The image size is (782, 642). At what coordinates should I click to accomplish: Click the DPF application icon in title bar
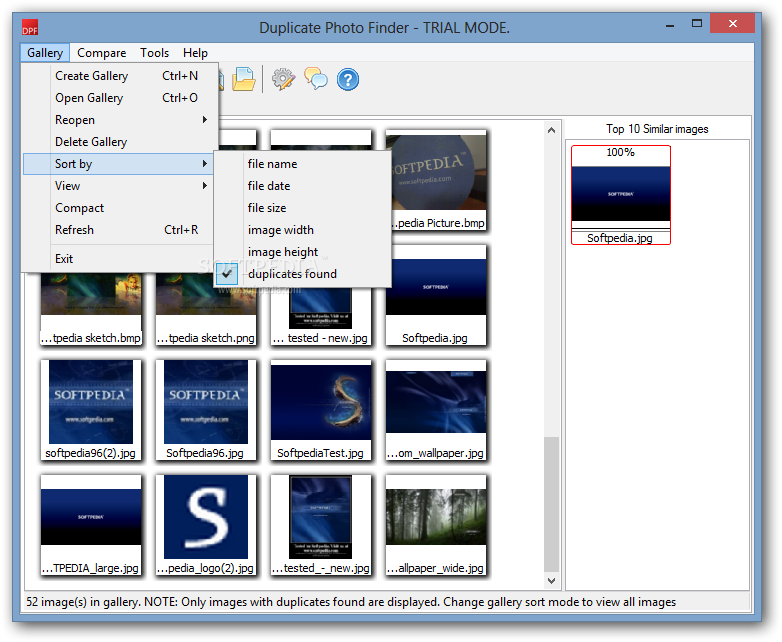tap(30, 27)
